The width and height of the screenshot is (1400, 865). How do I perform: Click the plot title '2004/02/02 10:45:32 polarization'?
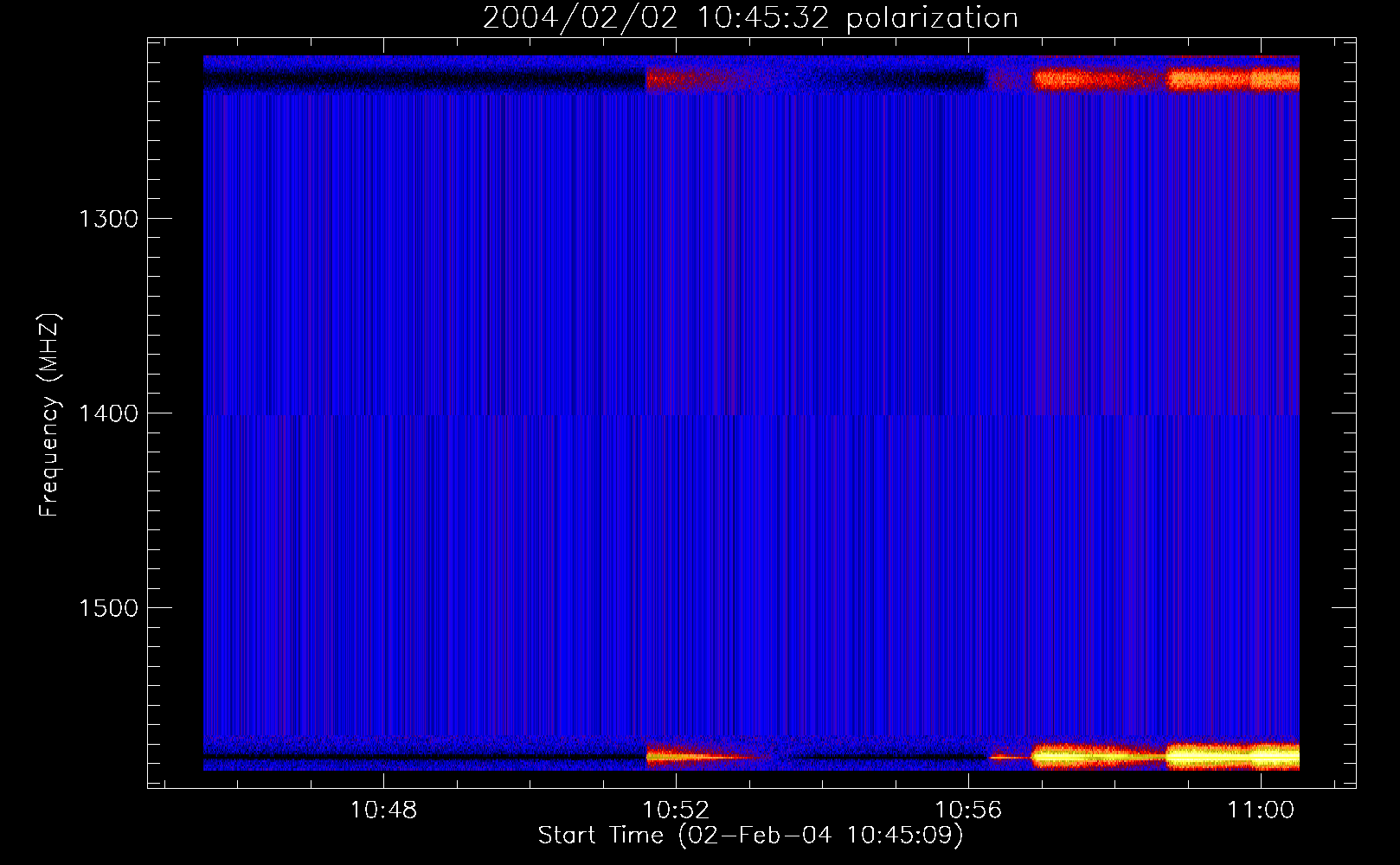(750, 17)
